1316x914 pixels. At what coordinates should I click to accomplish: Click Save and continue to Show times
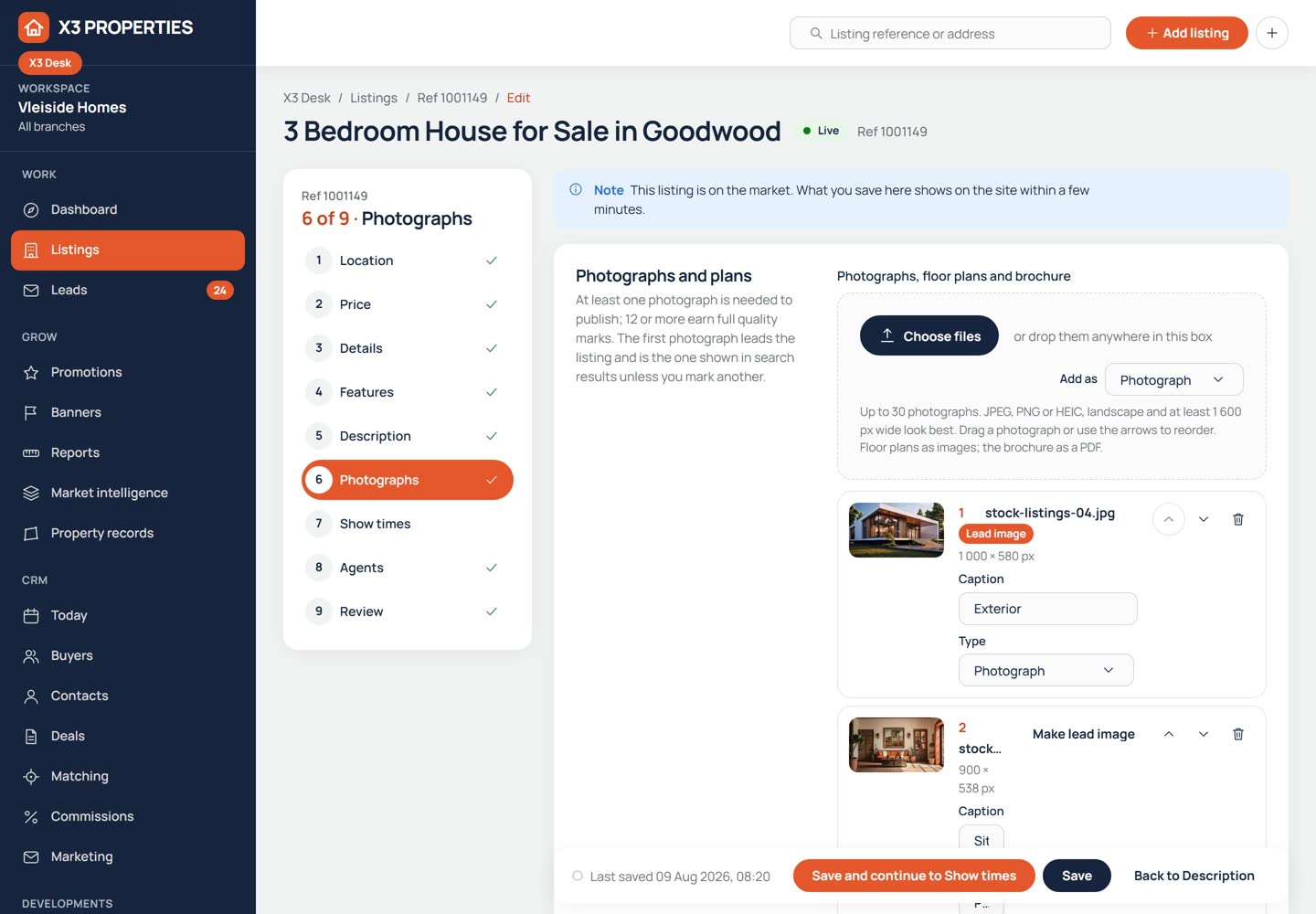[x=914, y=876]
